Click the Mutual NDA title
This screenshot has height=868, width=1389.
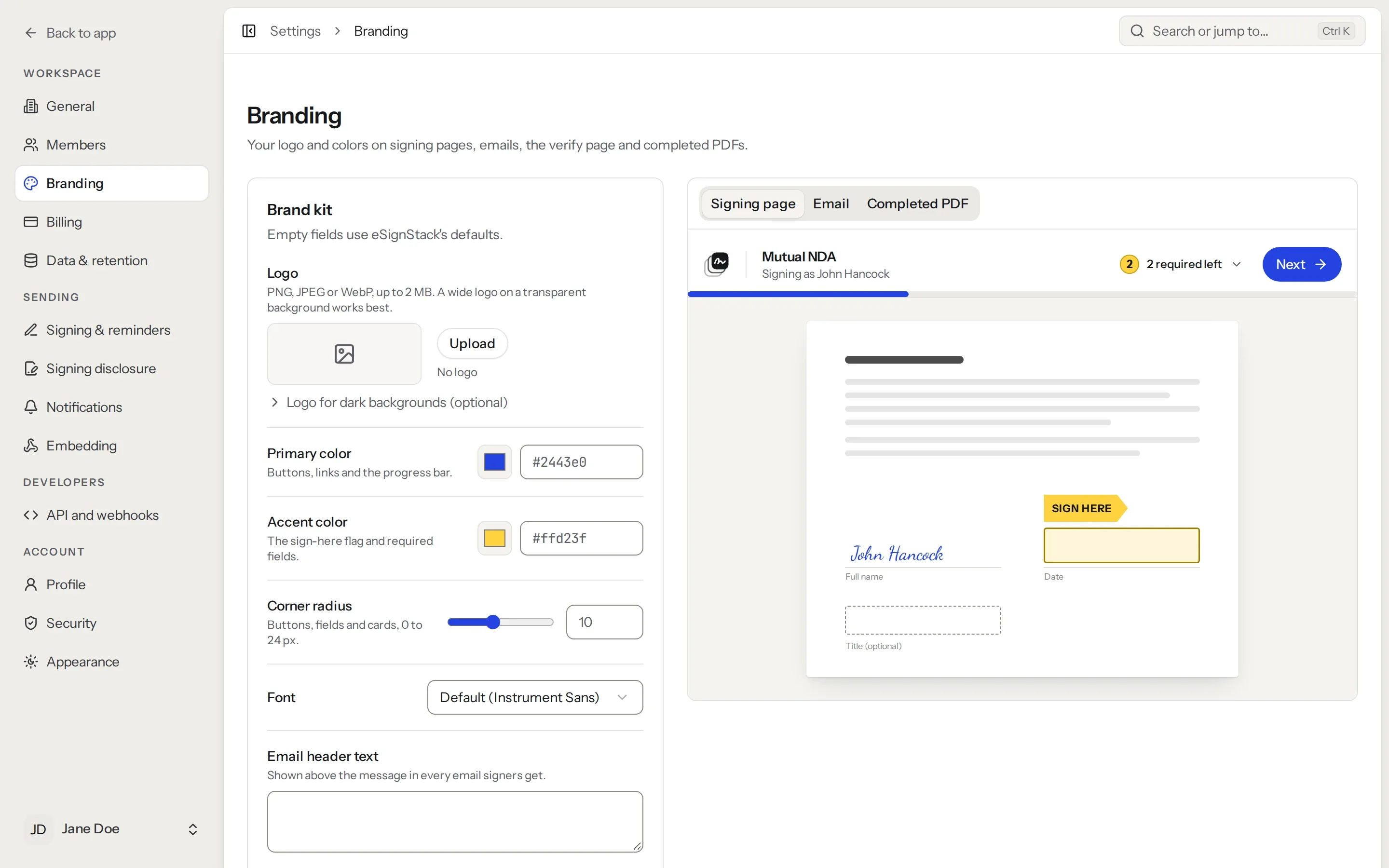pyautogui.click(x=798, y=257)
